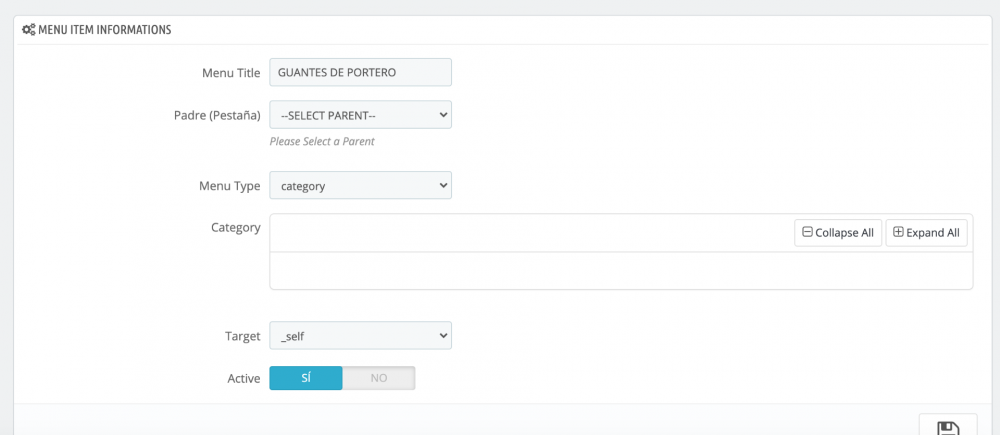Image resolution: width=1000 pixels, height=435 pixels.
Task: Click the 'Please Select a Parent' hint
Action: pos(322,141)
